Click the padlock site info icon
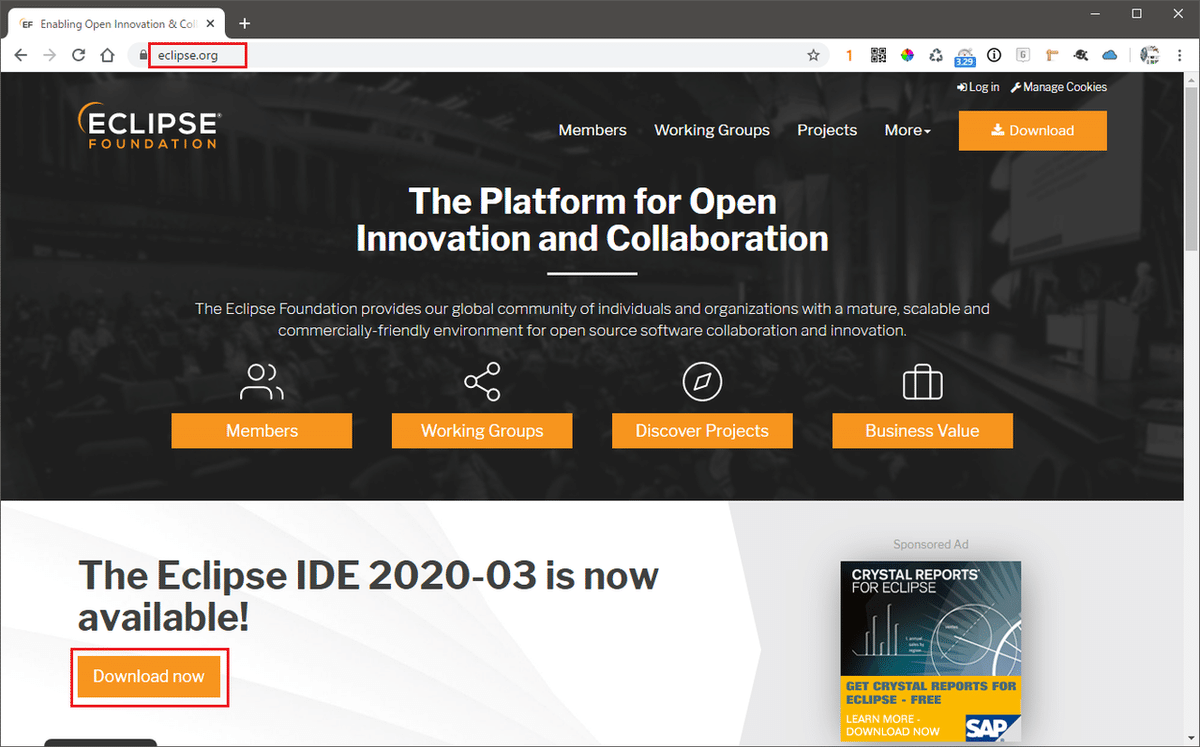This screenshot has height=747, width=1200. click(x=142, y=55)
